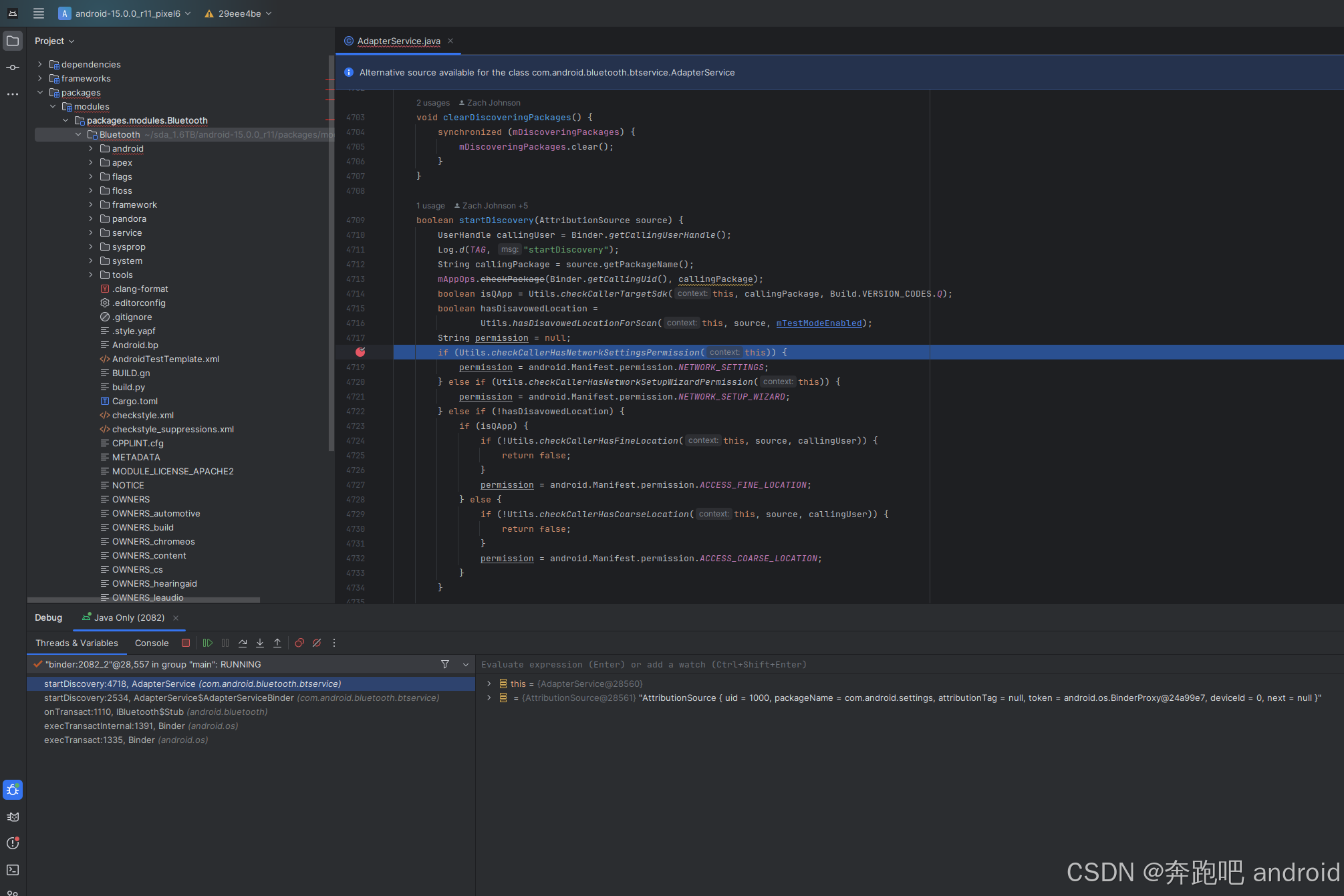This screenshot has height=896, width=1344.
Task: Stop the debug session
Action: click(x=186, y=643)
